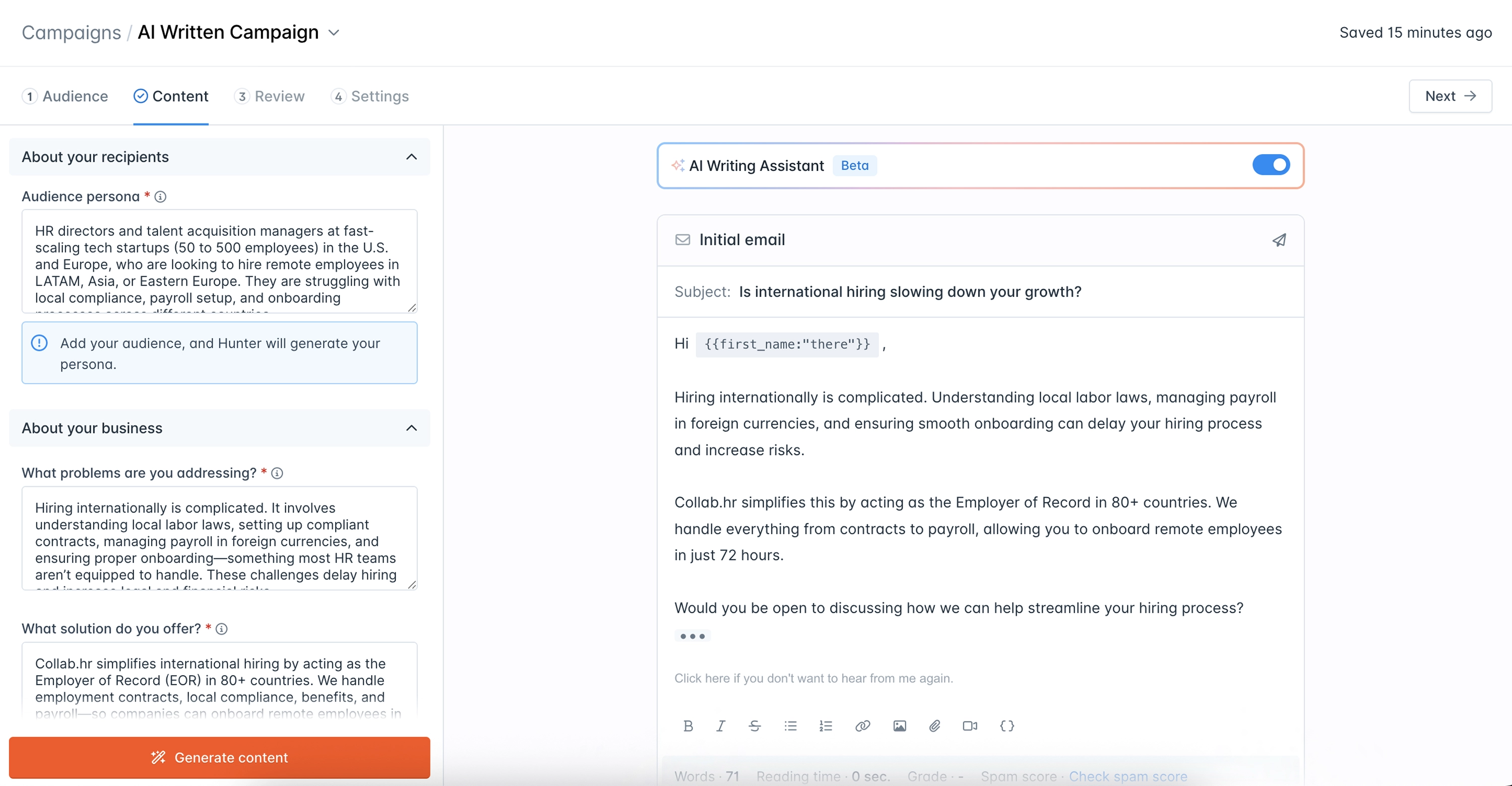Click the 'Would you be open' sentence

tap(959, 608)
